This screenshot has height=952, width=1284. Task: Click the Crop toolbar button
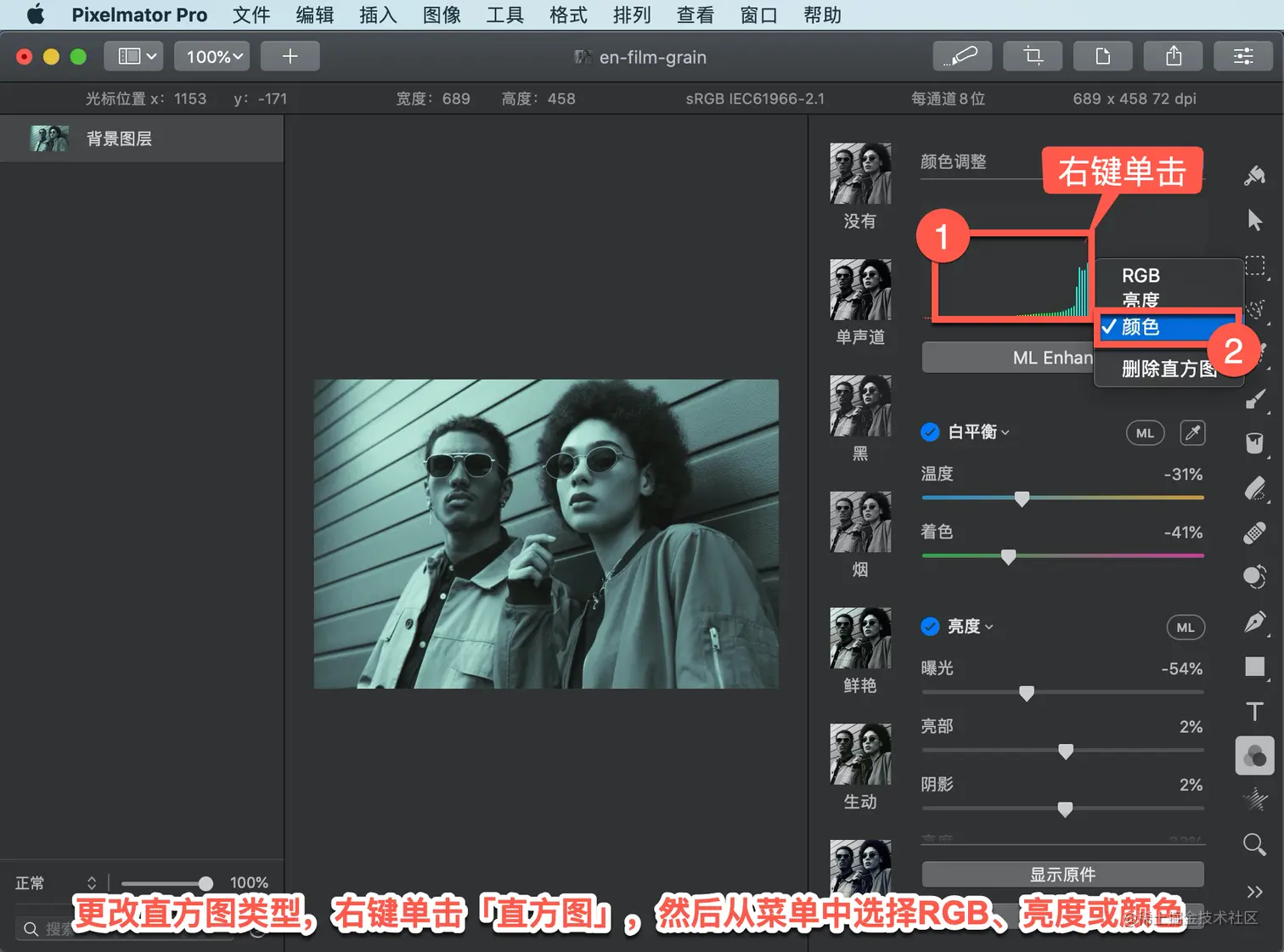coord(1033,56)
